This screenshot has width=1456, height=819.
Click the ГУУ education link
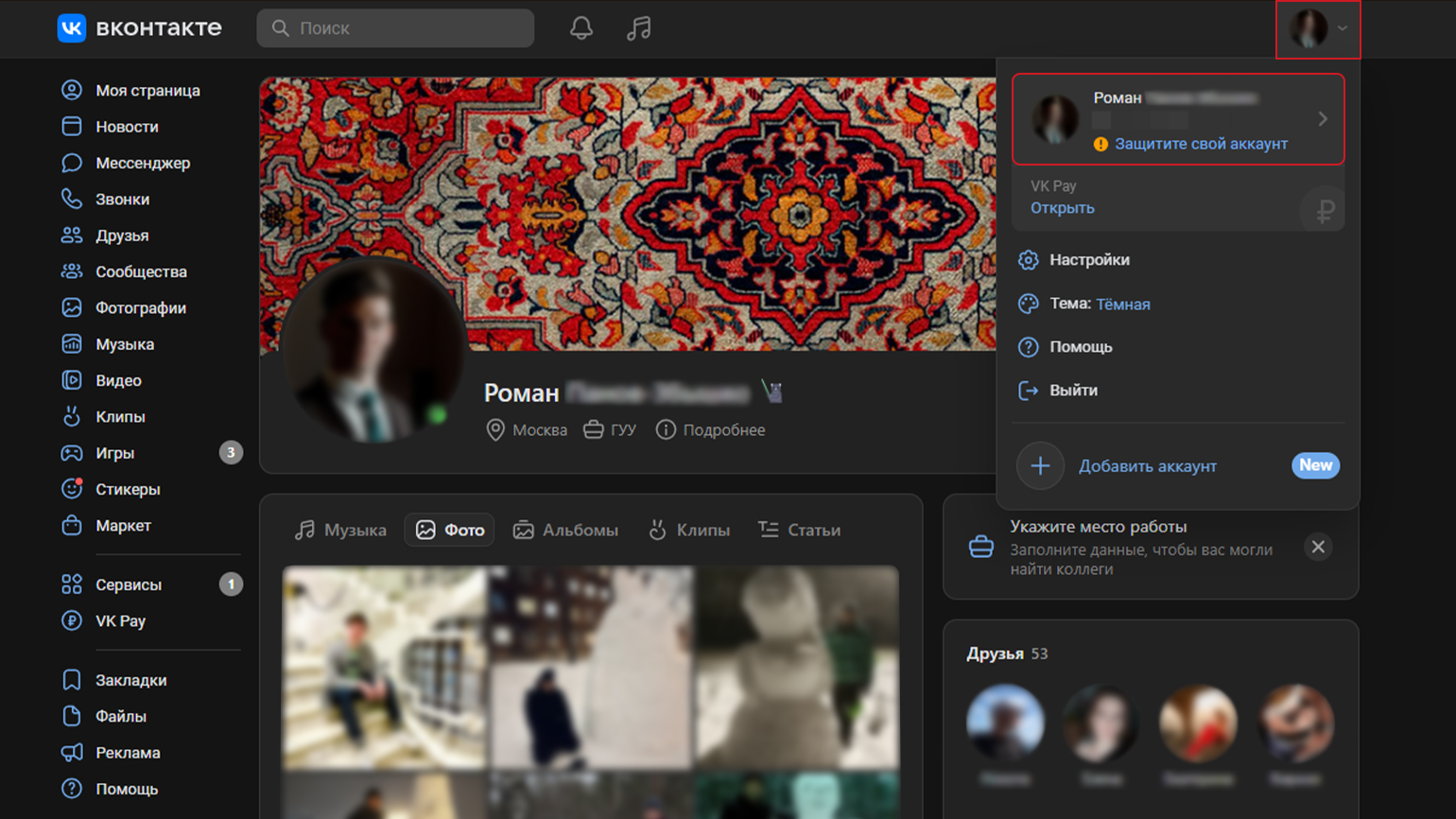pyautogui.click(x=610, y=430)
